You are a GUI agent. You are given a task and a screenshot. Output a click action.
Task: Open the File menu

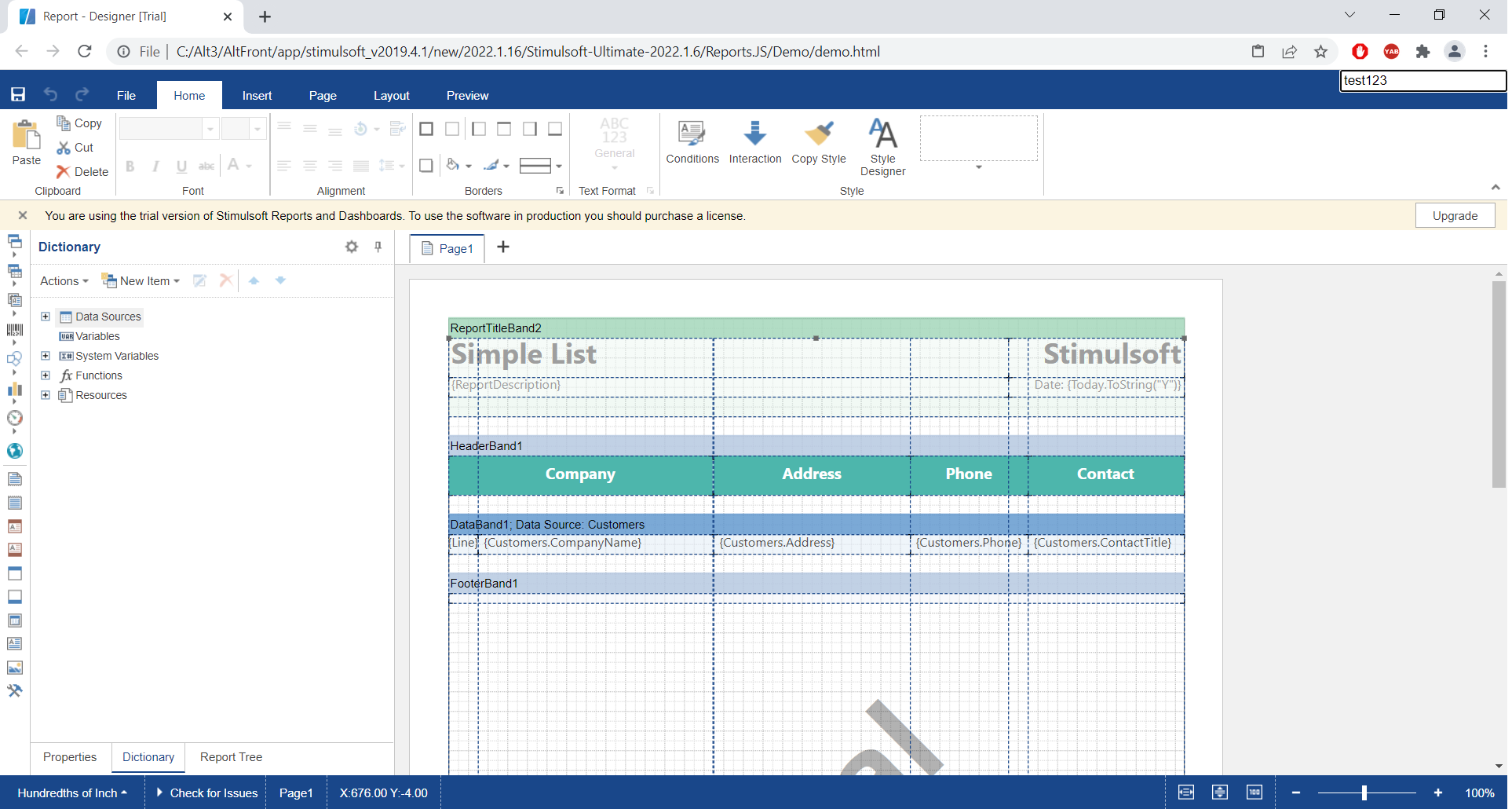pos(126,95)
